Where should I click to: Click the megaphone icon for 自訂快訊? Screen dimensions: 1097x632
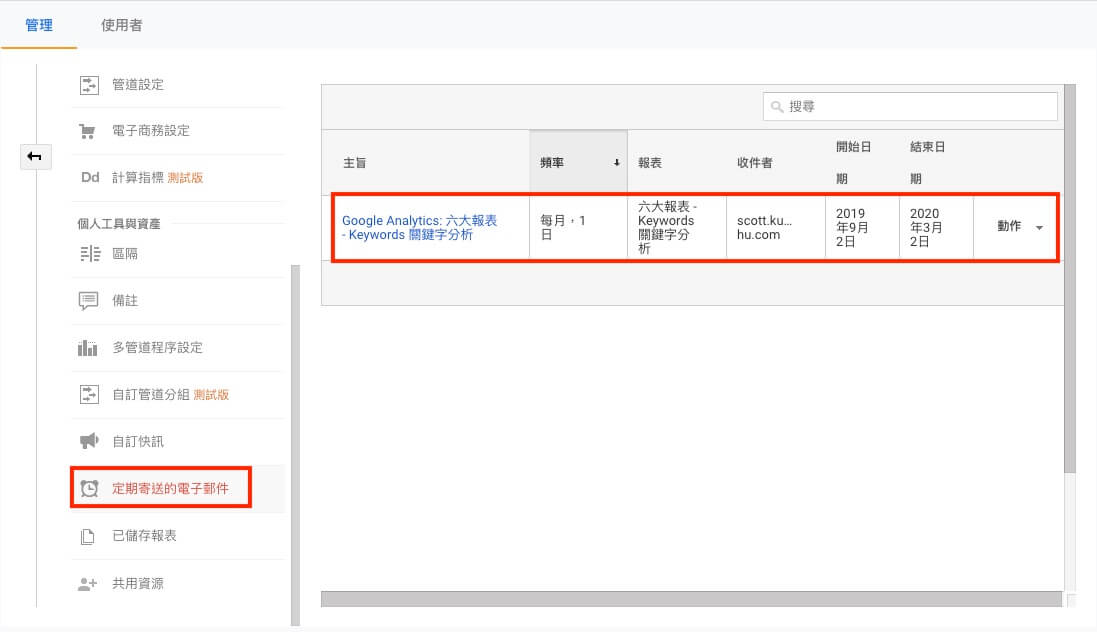tap(88, 441)
